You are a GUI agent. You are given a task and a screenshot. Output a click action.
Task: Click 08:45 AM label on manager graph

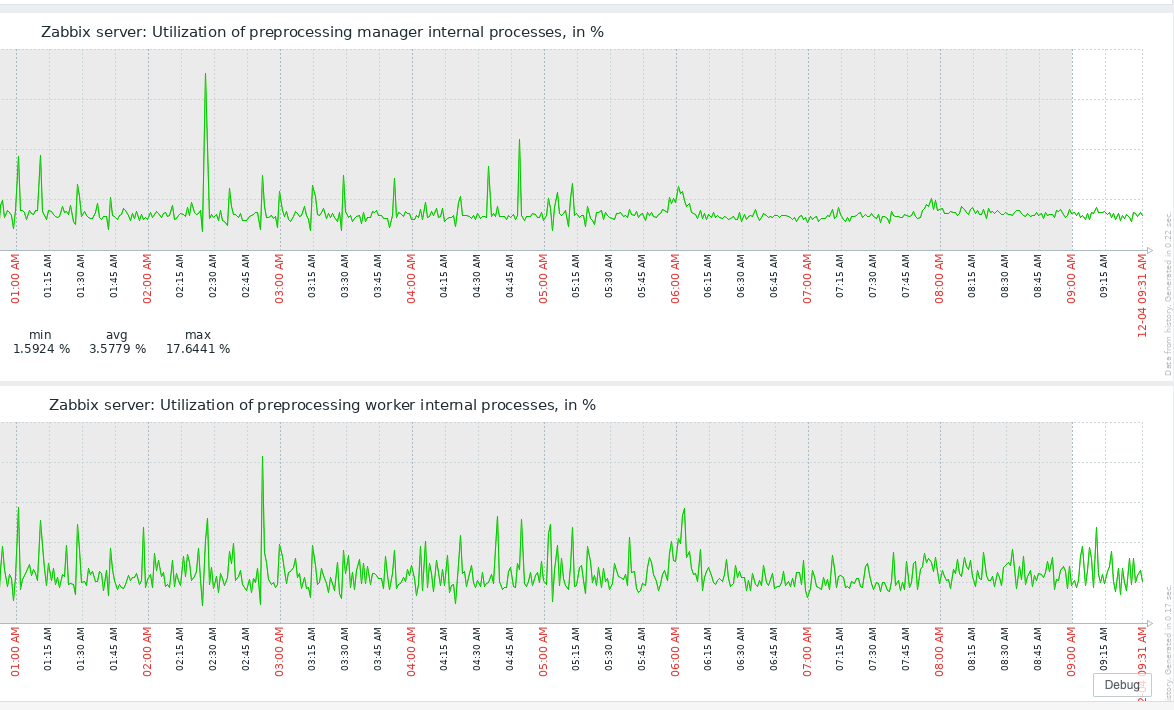1038,276
